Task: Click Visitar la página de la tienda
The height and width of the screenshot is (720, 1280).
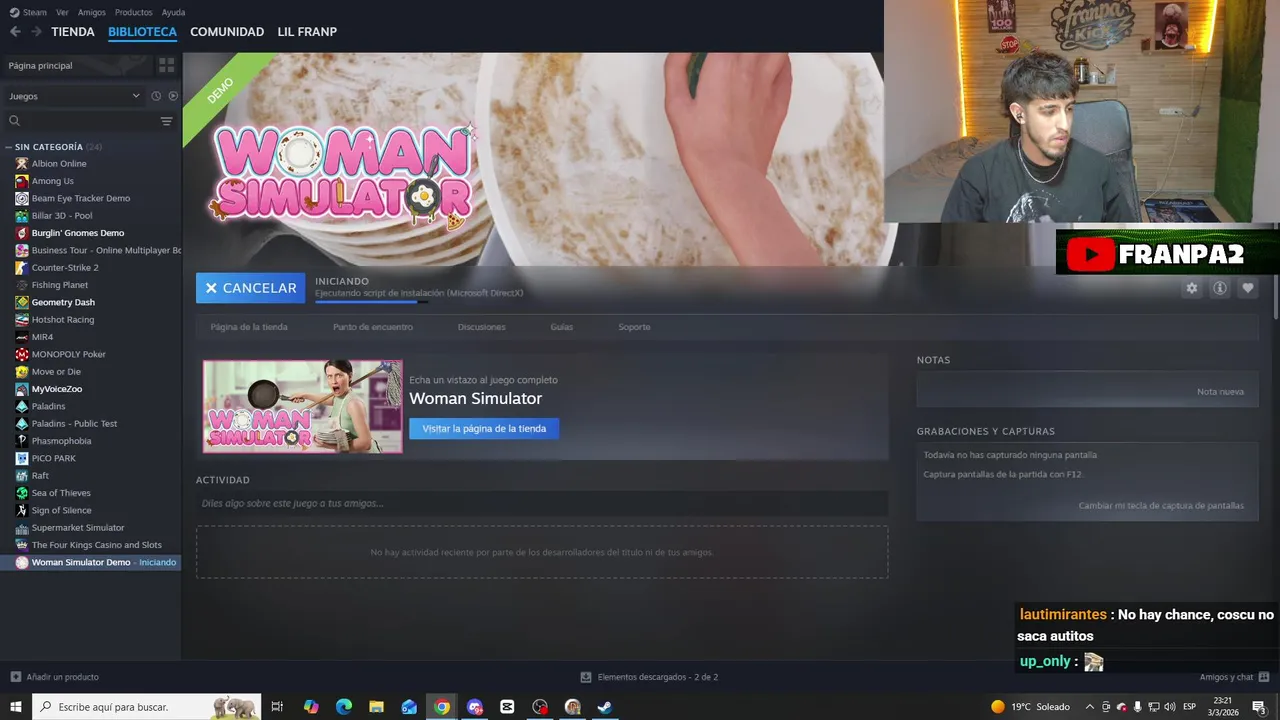Action: (484, 428)
